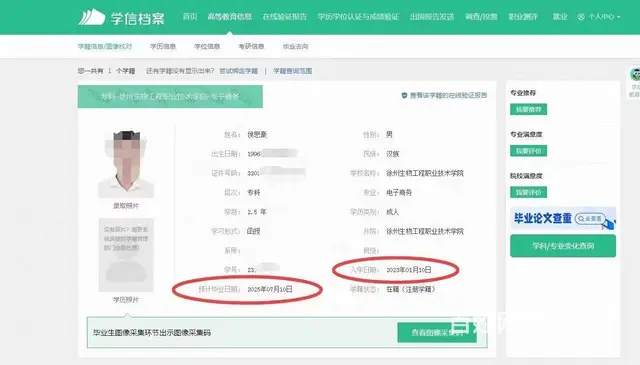Switch to 学位信息 sub-tab
This screenshot has height=365, width=640.
pyautogui.click(x=207, y=47)
